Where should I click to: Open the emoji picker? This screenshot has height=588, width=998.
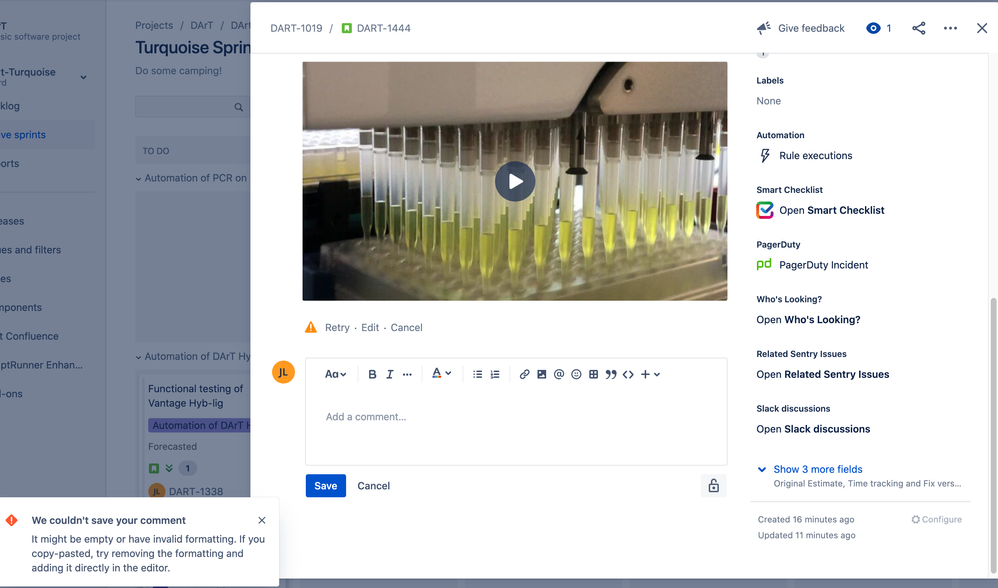click(x=576, y=374)
